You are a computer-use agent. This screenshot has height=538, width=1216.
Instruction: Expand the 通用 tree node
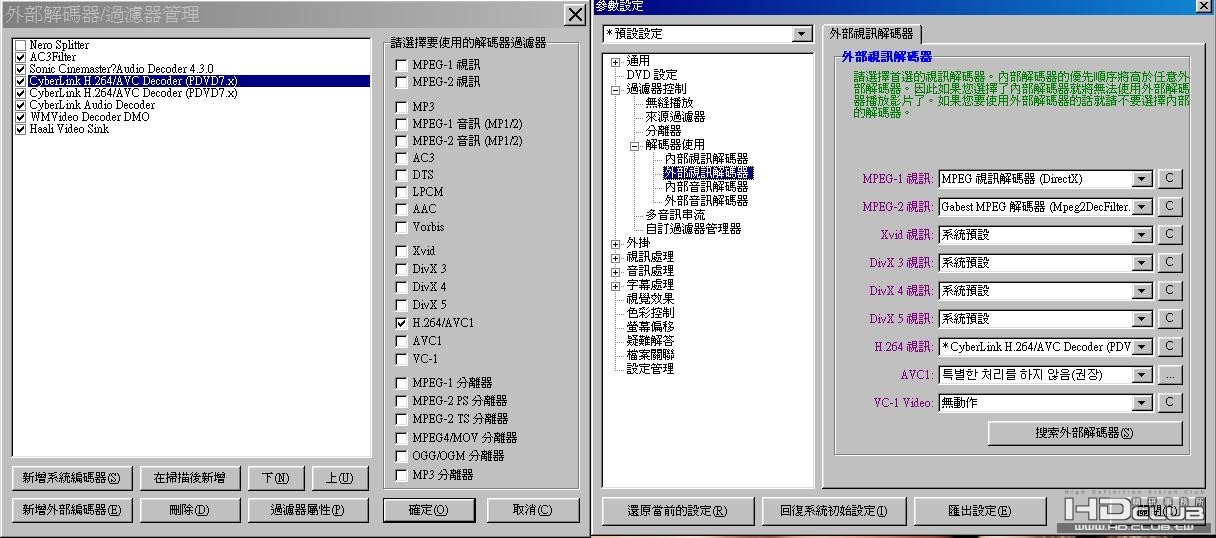coord(616,62)
